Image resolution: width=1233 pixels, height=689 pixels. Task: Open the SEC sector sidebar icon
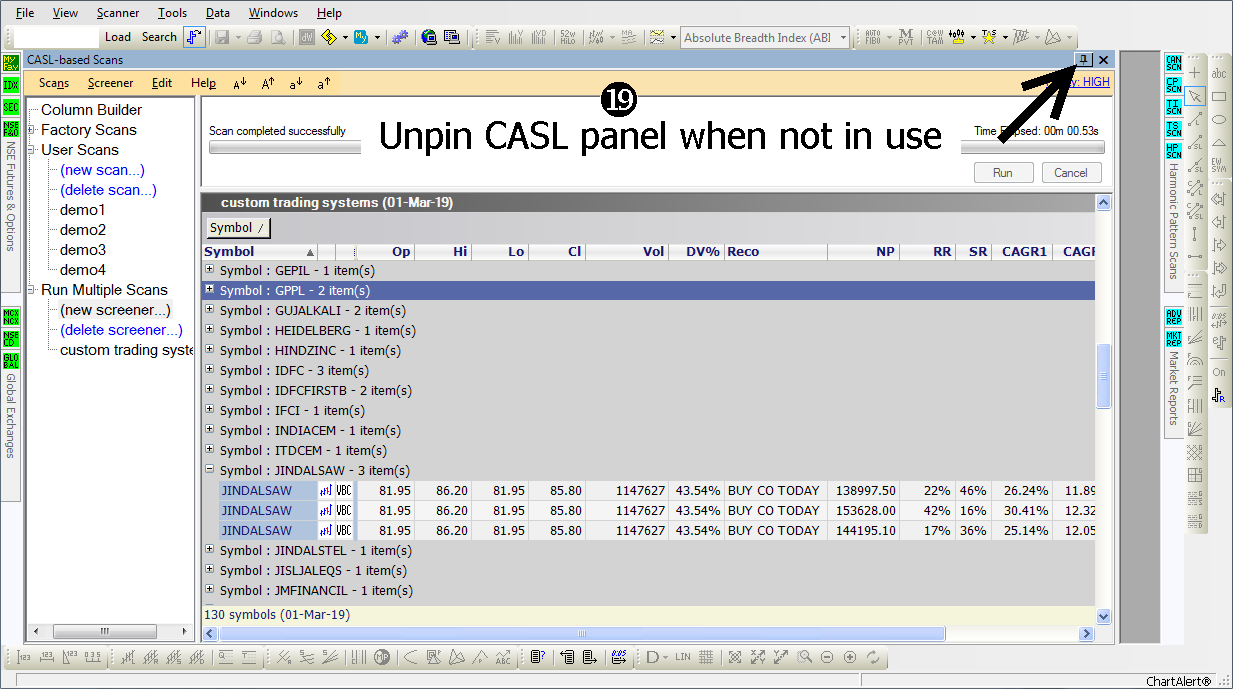pyautogui.click(x=11, y=107)
